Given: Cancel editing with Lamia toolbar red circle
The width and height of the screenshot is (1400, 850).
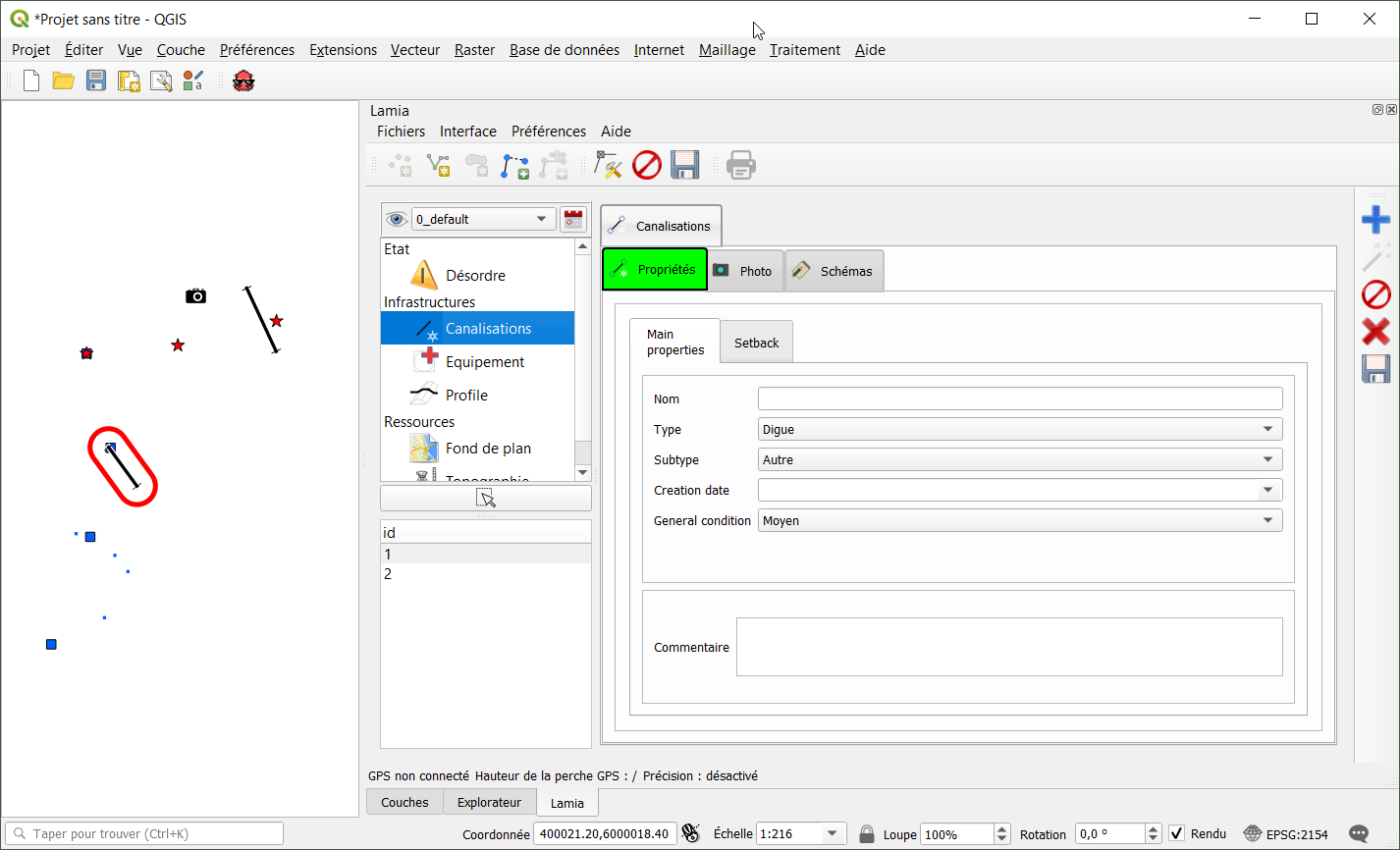Looking at the screenshot, I should pyautogui.click(x=647, y=165).
